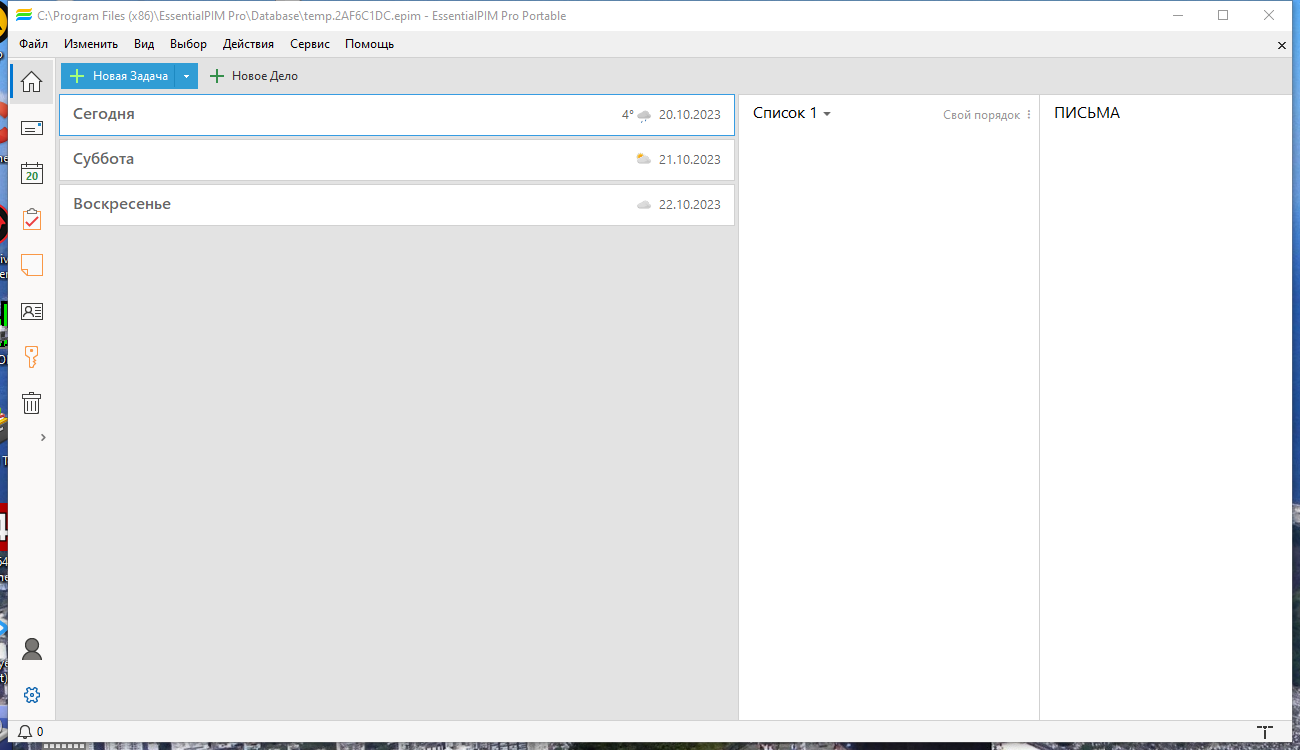Open the Mail module from the sidebar
Image resolution: width=1300 pixels, height=750 pixels.
31,127
